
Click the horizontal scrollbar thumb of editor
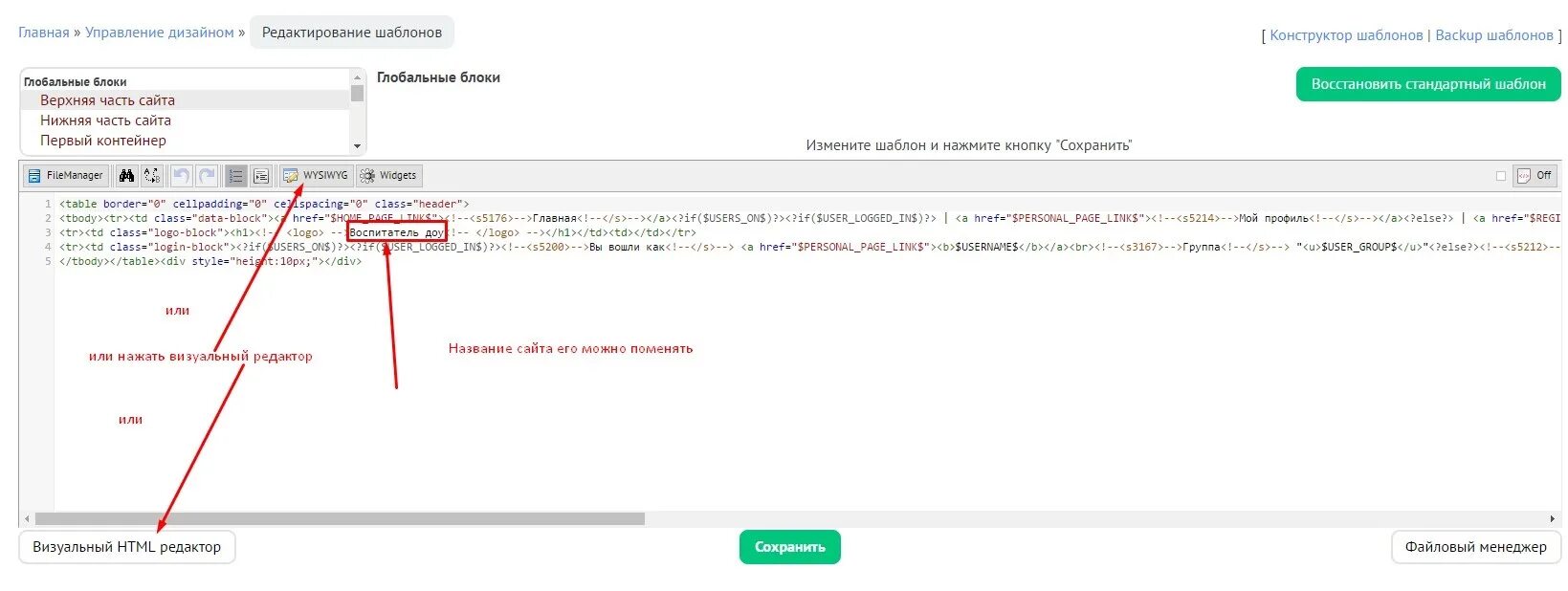click(x=340, y=519)
